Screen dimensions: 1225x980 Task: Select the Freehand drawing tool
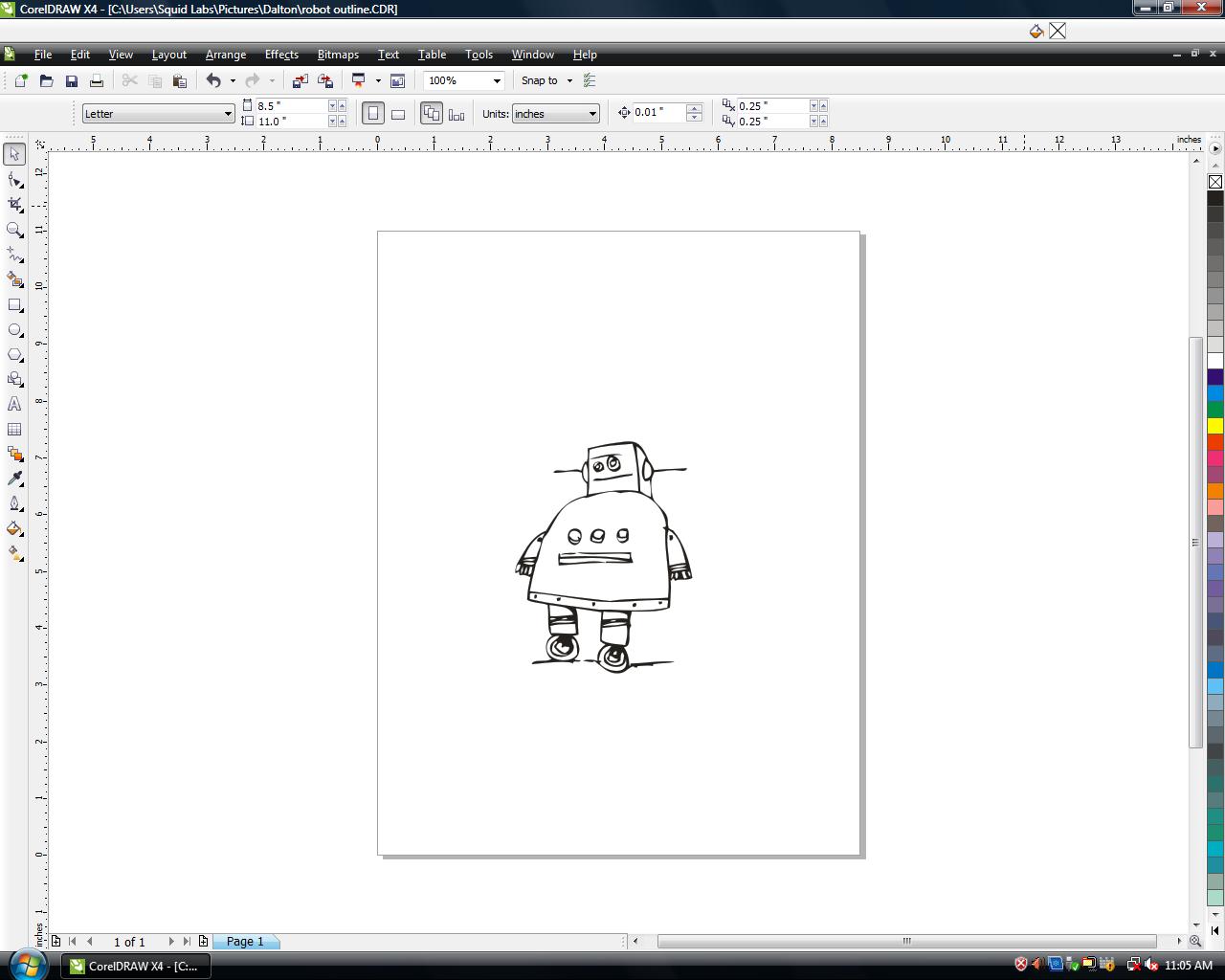pyautogui.click(x=14, y=255)
